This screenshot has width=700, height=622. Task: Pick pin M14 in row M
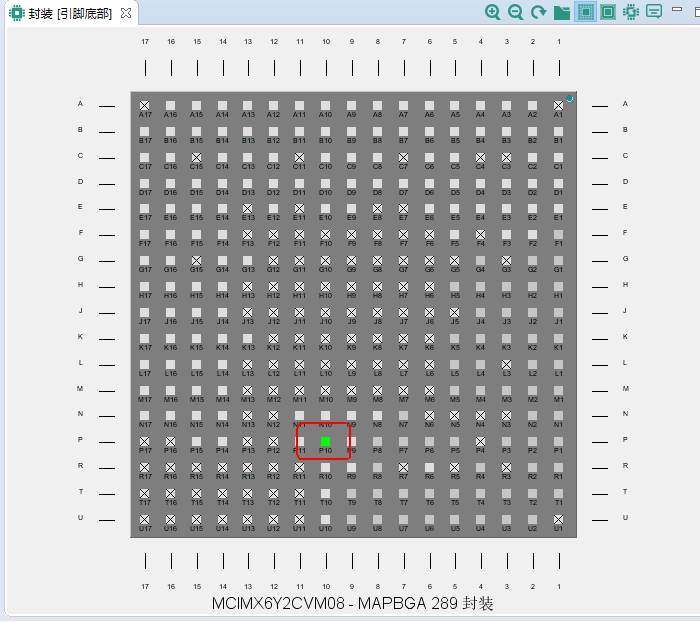222,390
